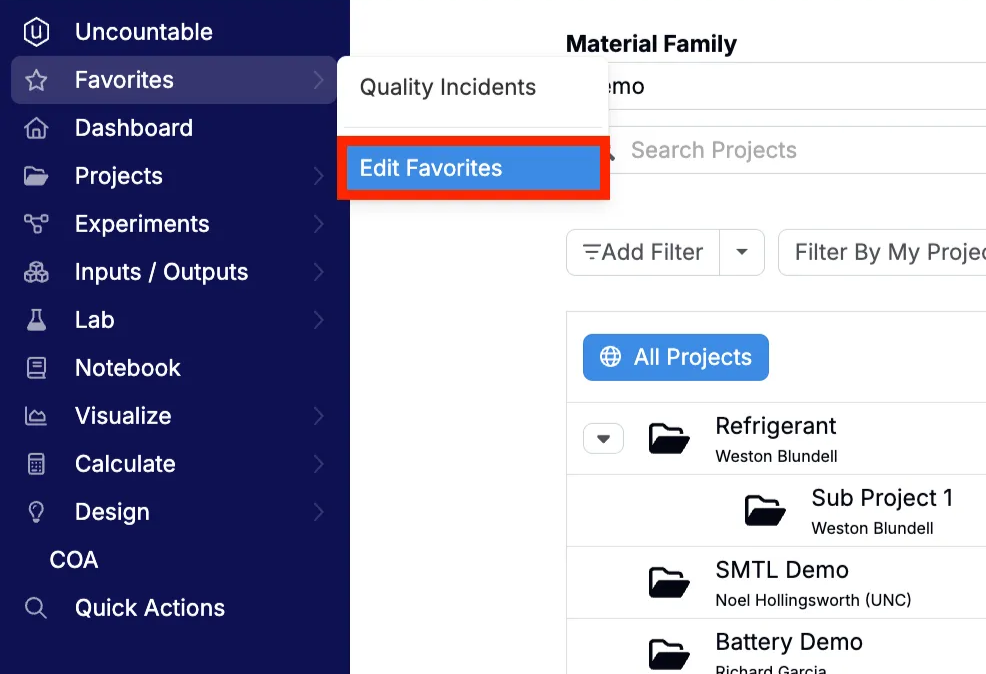Click the Design lightbulb icon

click(x=36, y=512)
